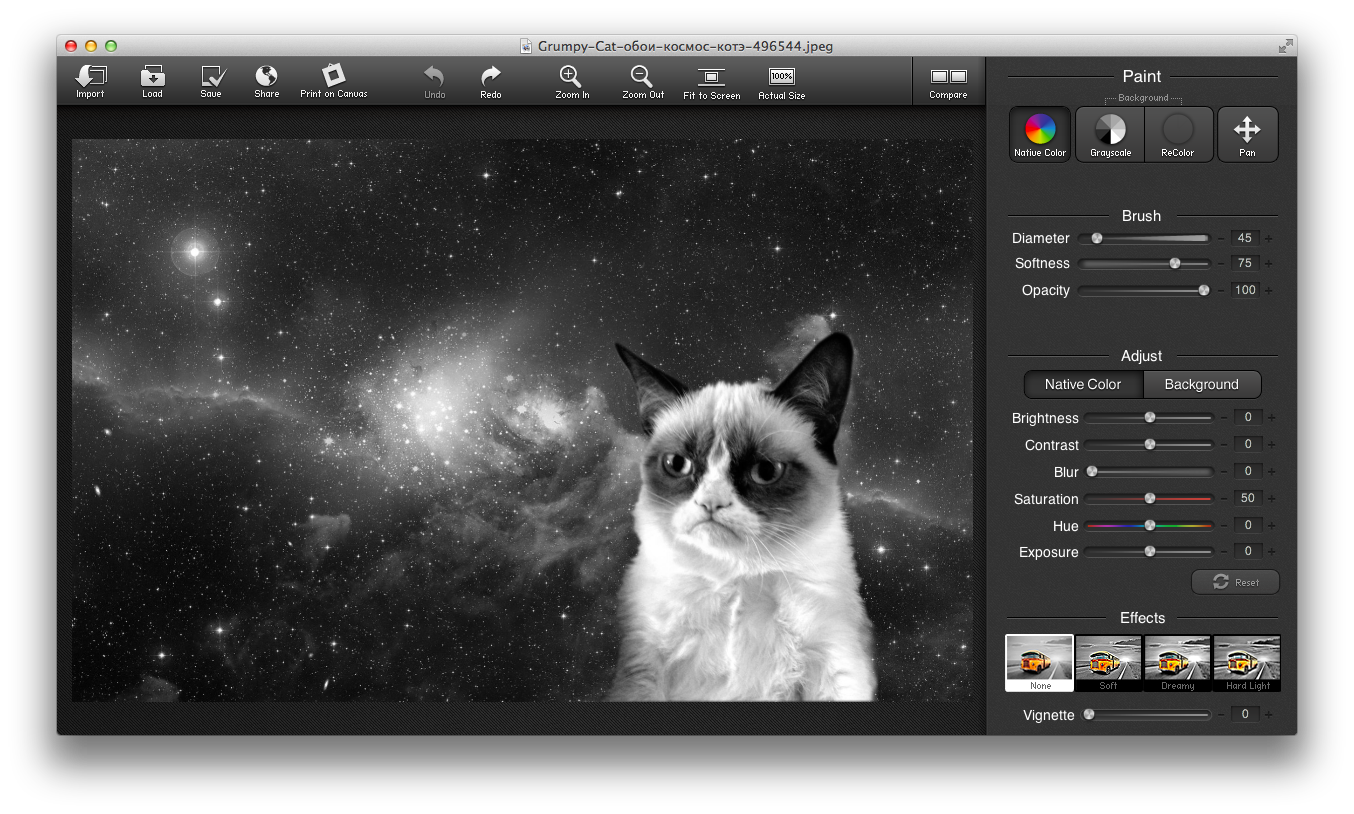
Task: Click the Zoom In magnifier
Action: (571, 77)
